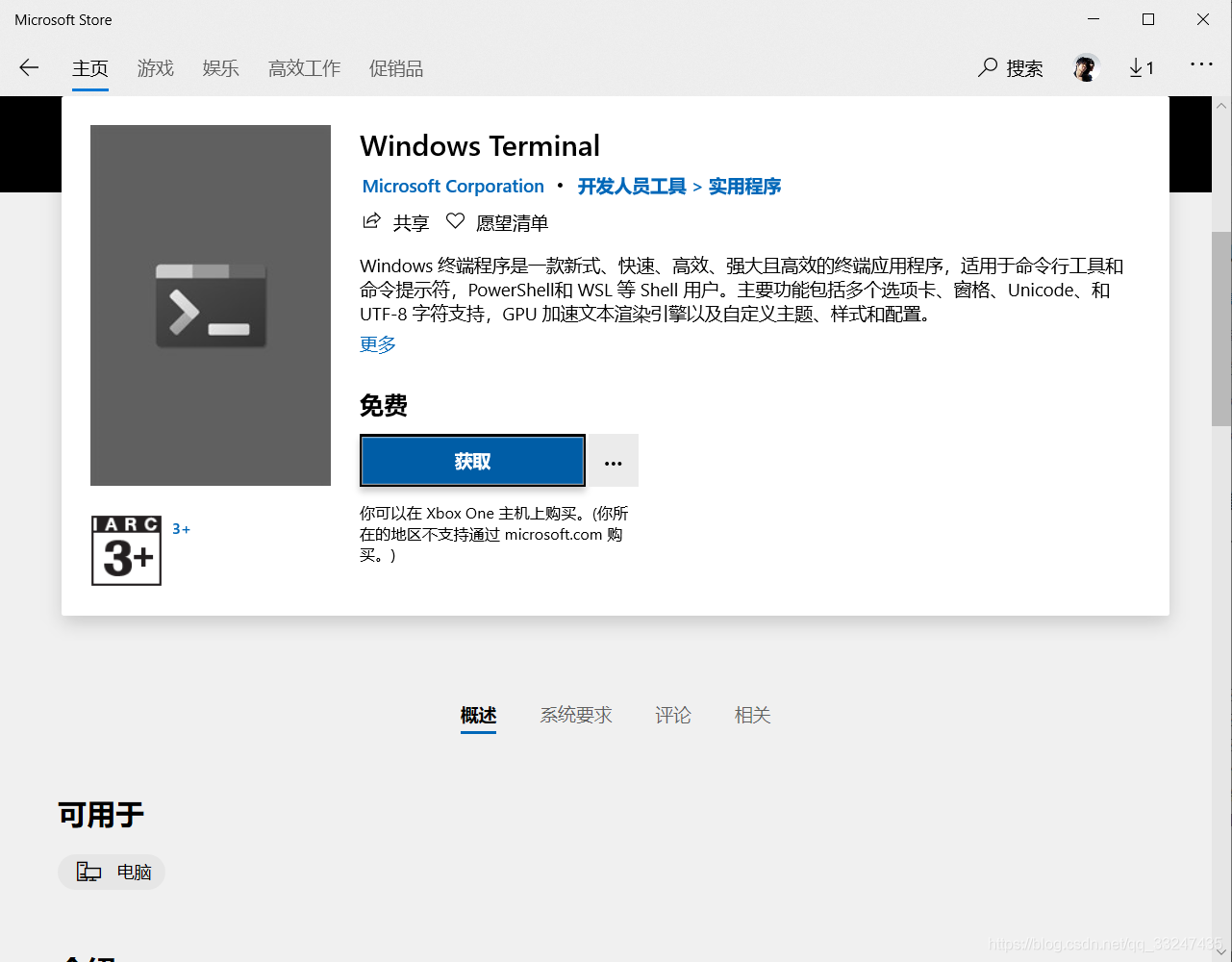The width and height of the screenshot is (1232, 962).
Task: Click the 可用于 heading
Action: 101,816
